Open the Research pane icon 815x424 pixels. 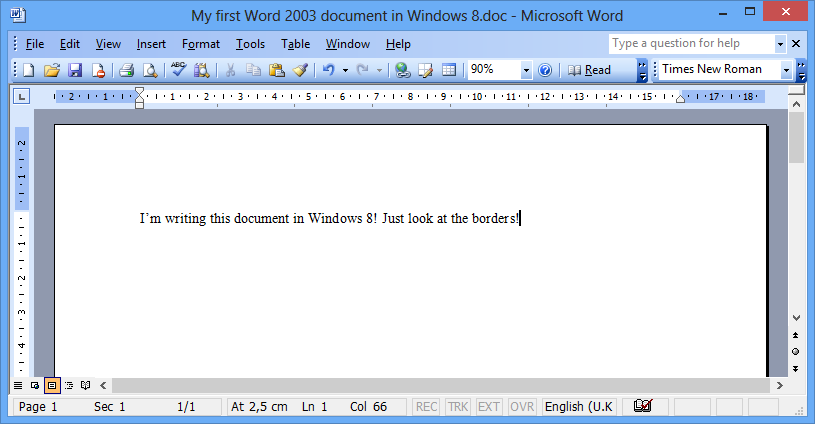(x=202, y=70)
